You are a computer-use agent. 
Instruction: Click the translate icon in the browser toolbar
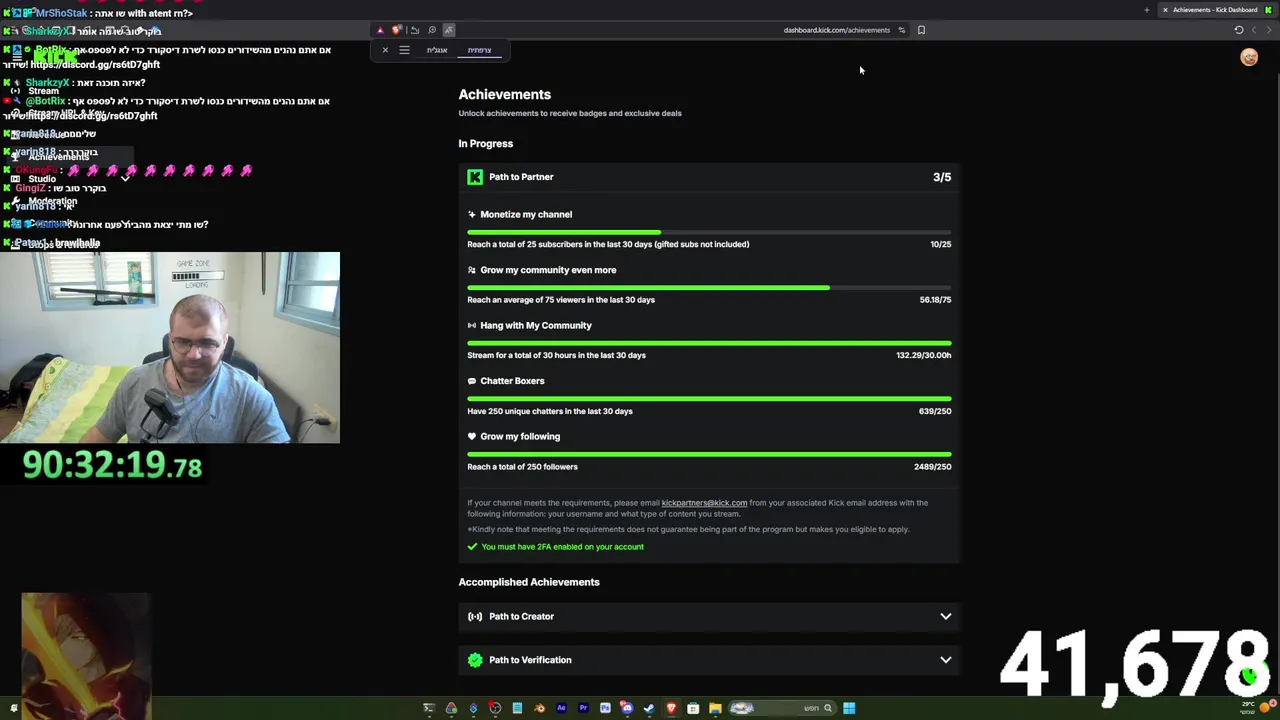pos(449,30)
